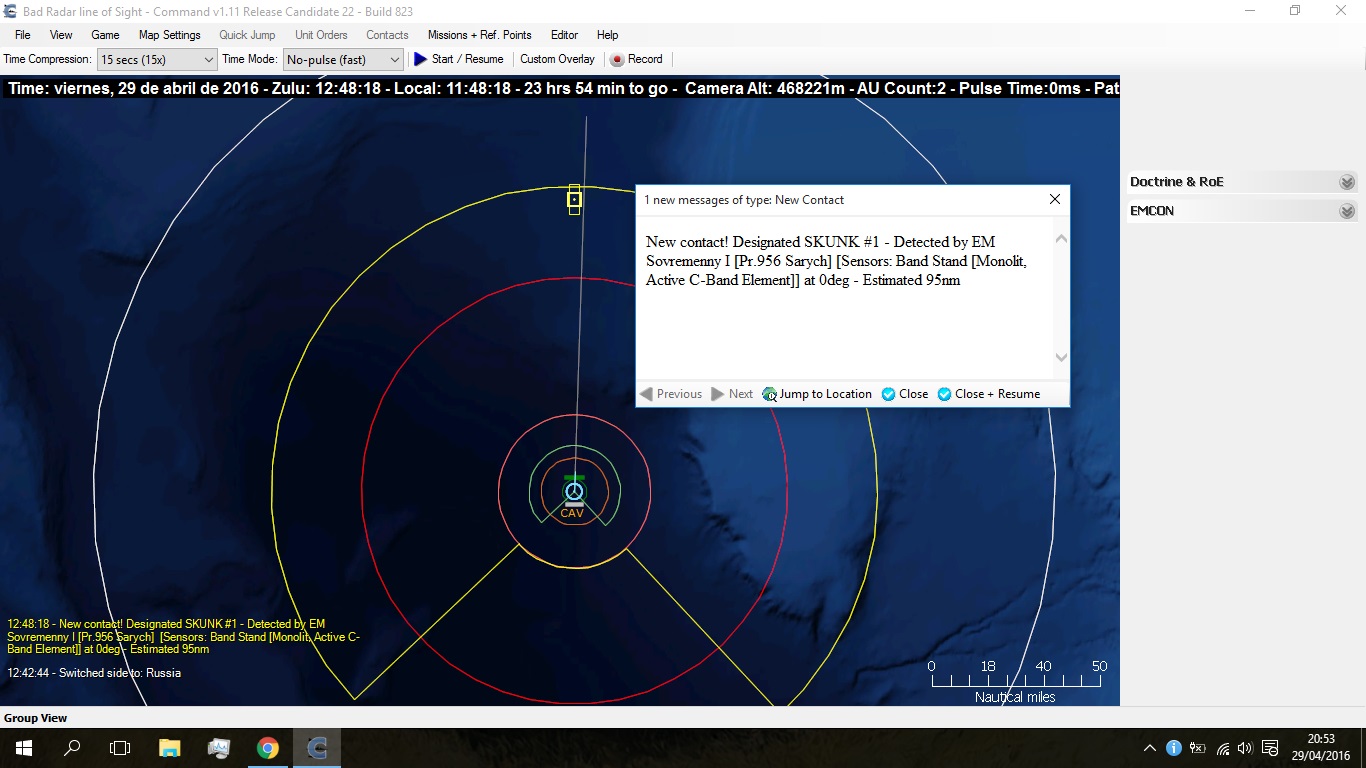Close the New Contact message popup with X

1054,199
